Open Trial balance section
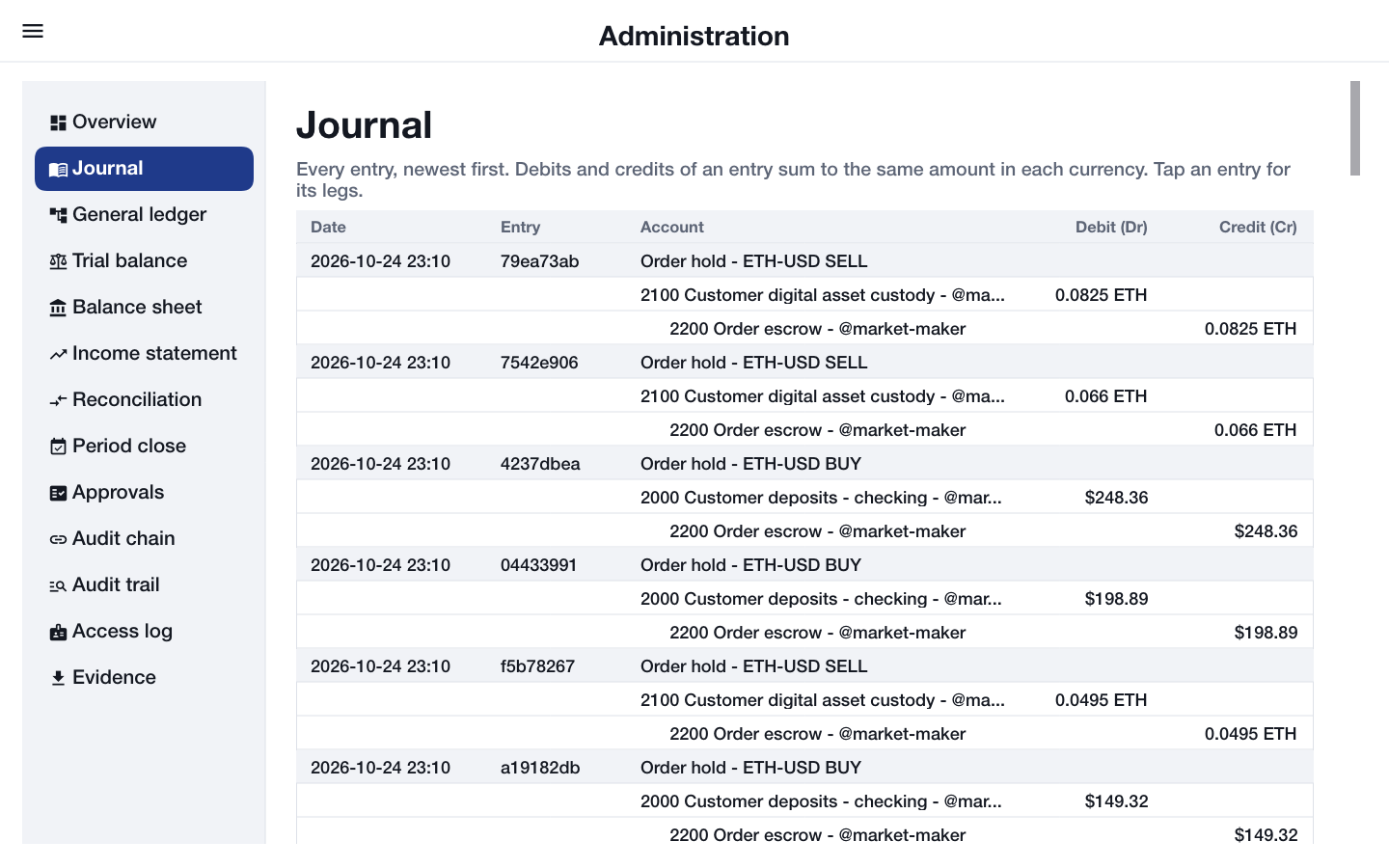Screen dimensions: 1389x868 click(x=144, y=261)
